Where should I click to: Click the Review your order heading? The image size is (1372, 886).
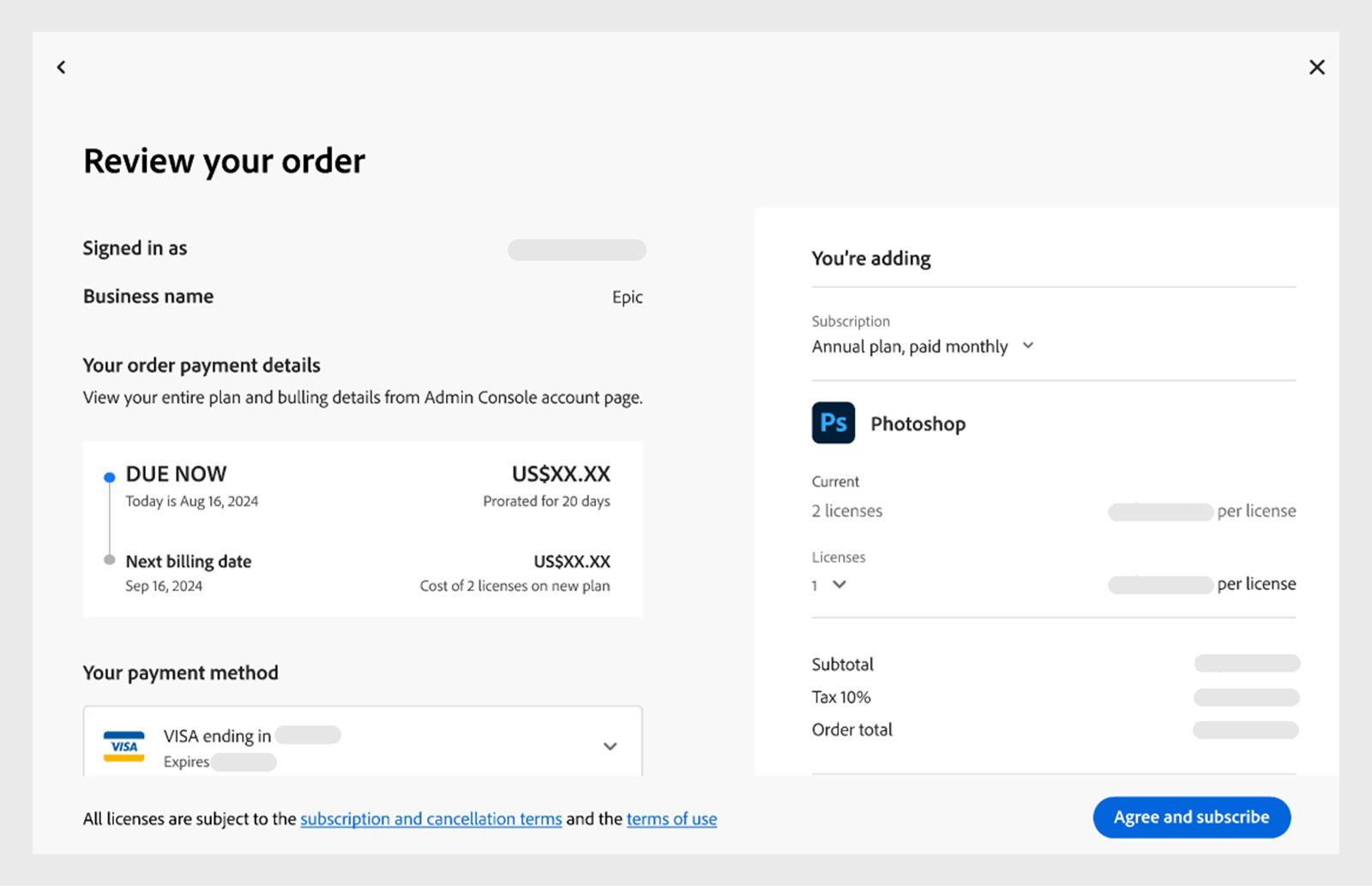(x=224, y=161)
